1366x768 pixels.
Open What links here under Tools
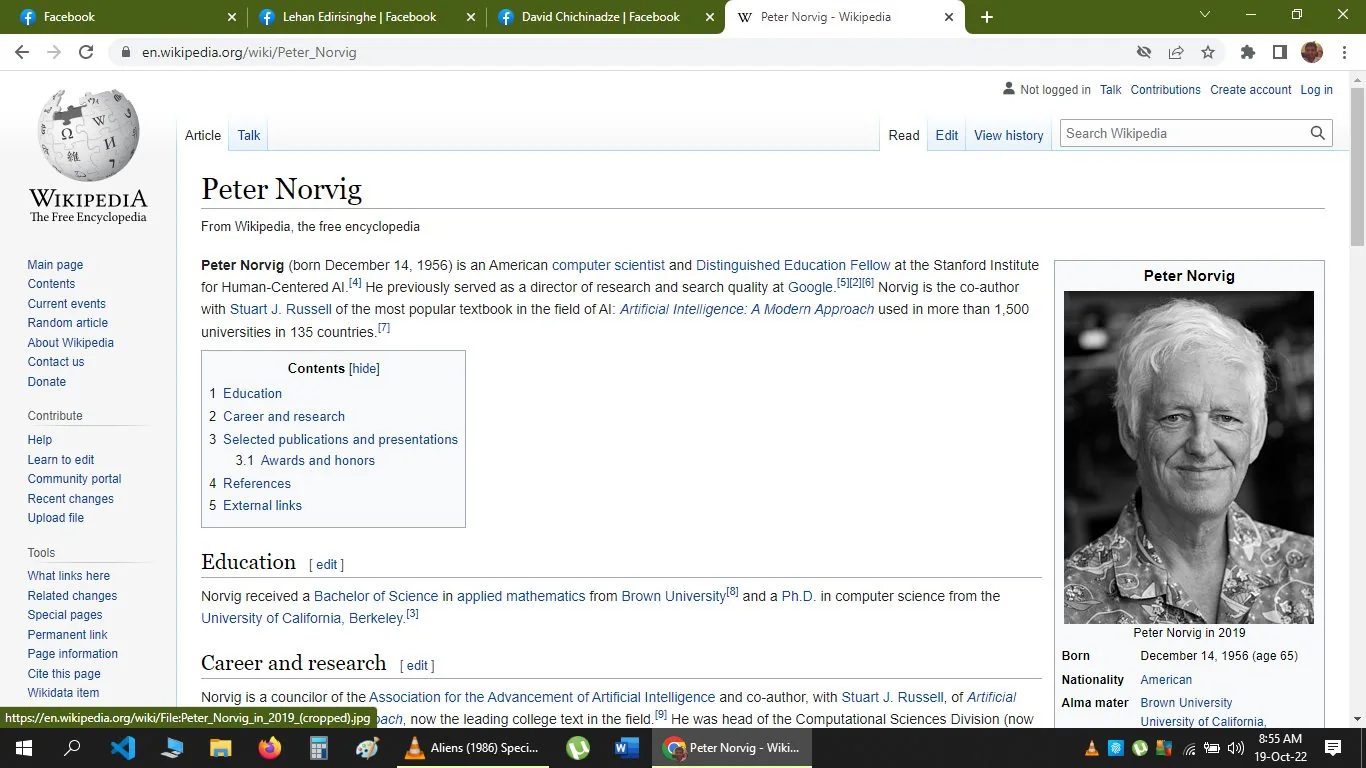(69, 576)
